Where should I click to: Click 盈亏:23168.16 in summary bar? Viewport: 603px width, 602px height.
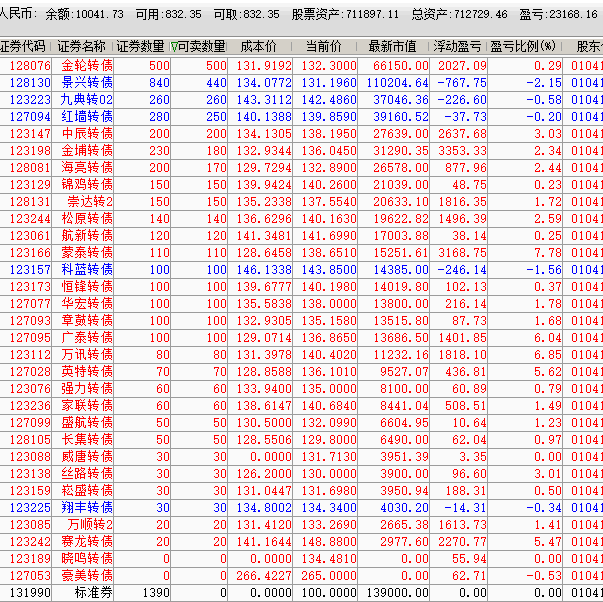[x=558, y=15]
